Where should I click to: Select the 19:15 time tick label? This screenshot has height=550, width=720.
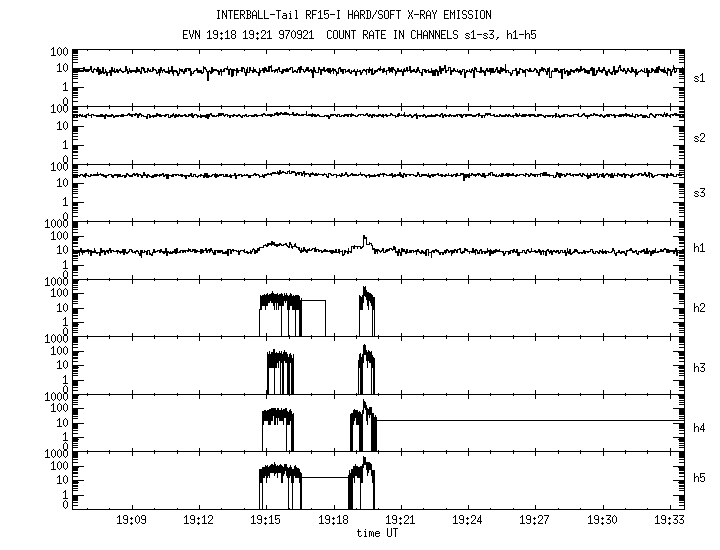click(265, 521)
